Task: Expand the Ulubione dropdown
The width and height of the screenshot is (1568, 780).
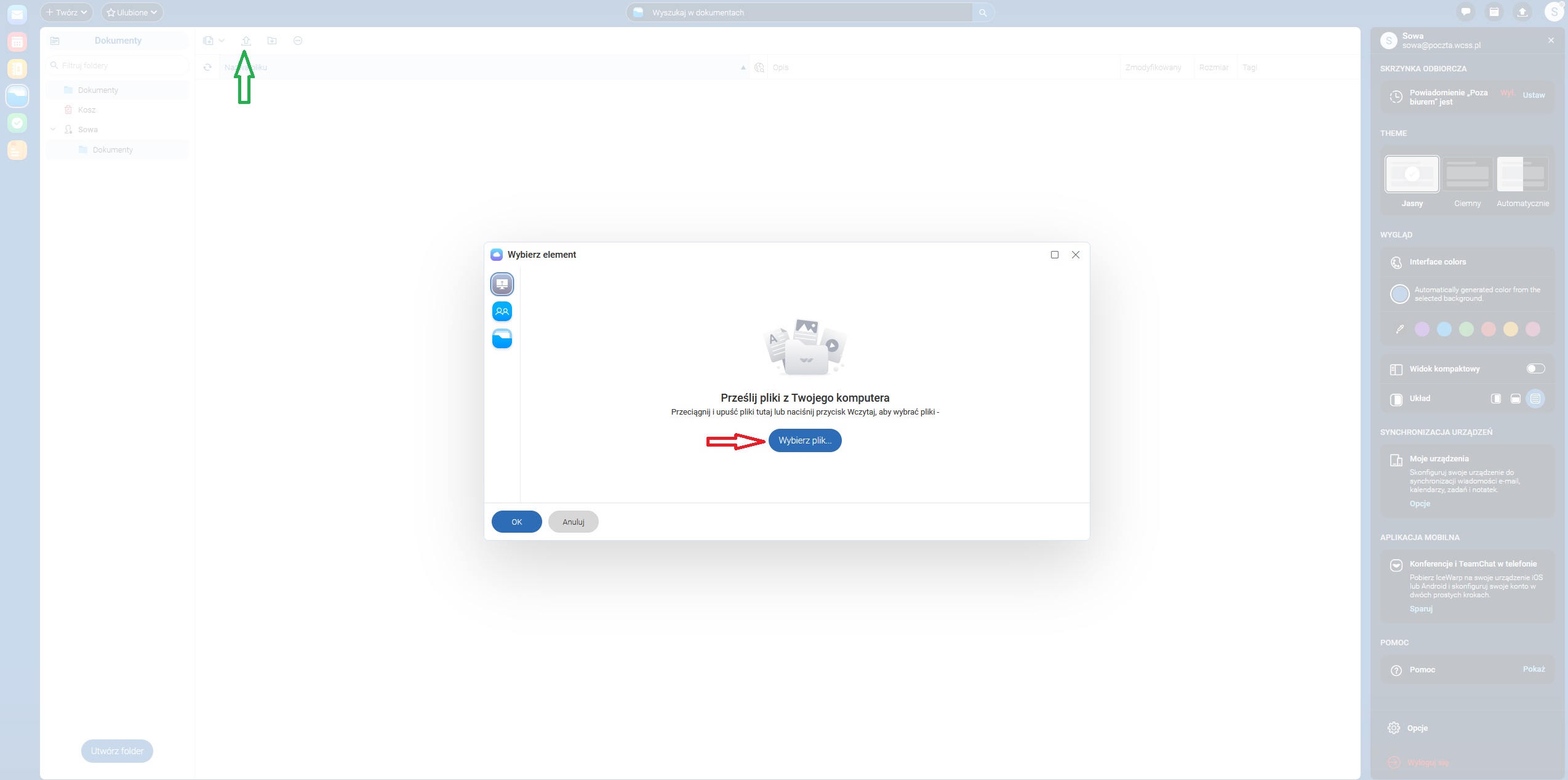Action: (132, 12)
